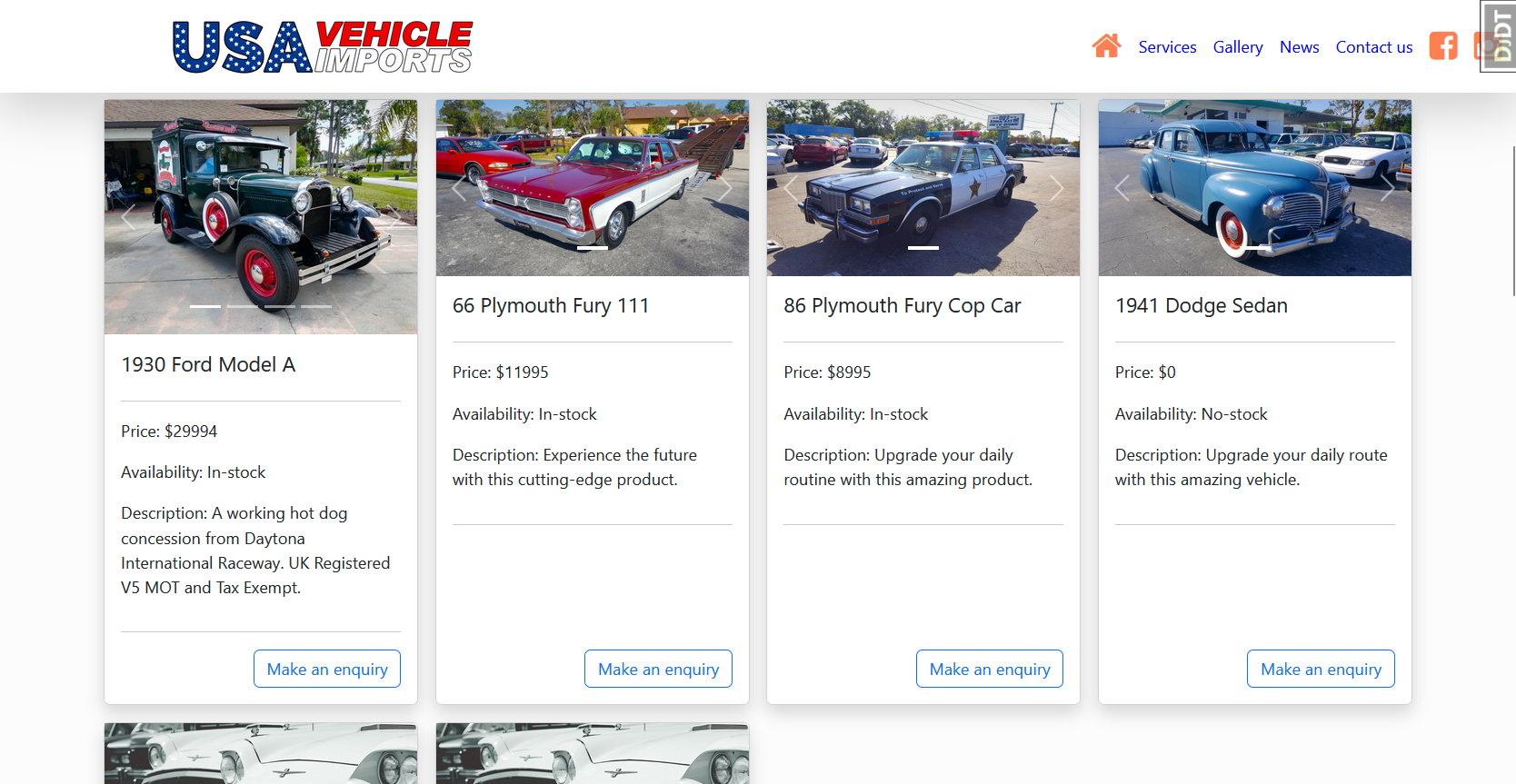Advance to next image of 66 Plymouth Fury
This screenshot has width=1516, height=784.
coord(725,188)
